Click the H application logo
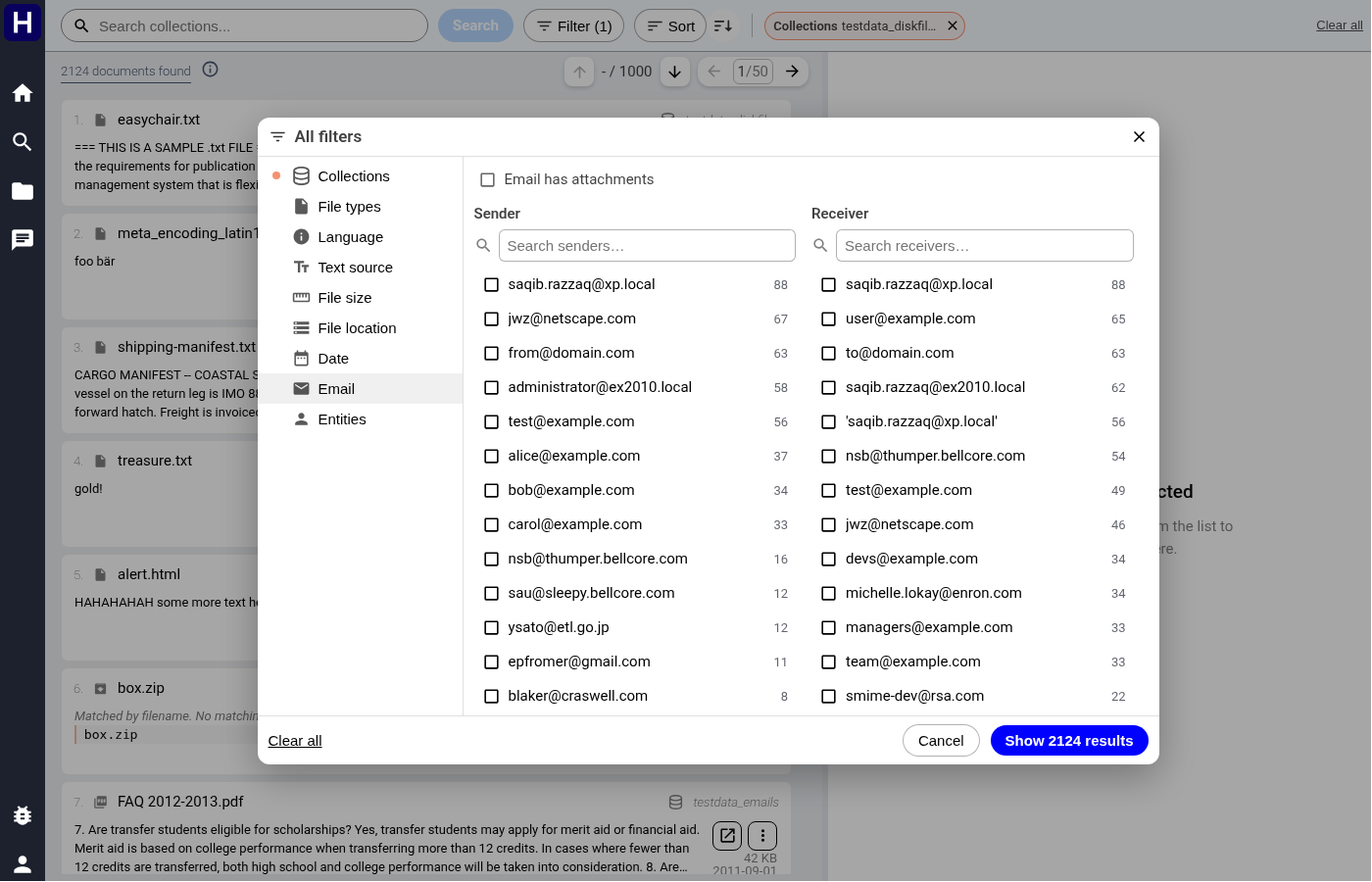This screenshot has height=882, width=1372. (23, 22)
